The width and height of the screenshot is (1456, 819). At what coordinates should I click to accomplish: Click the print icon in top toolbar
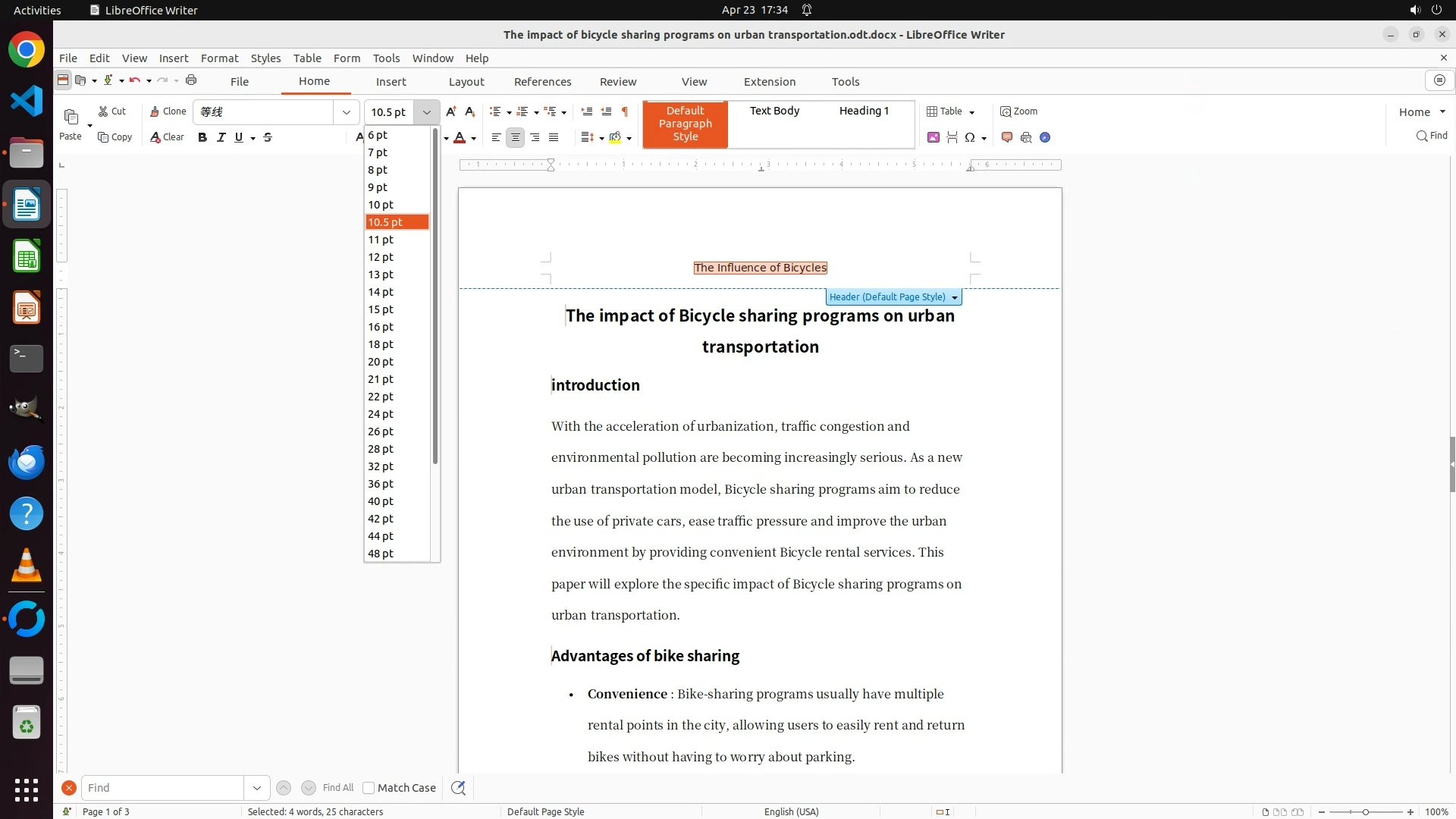[191, 80]
